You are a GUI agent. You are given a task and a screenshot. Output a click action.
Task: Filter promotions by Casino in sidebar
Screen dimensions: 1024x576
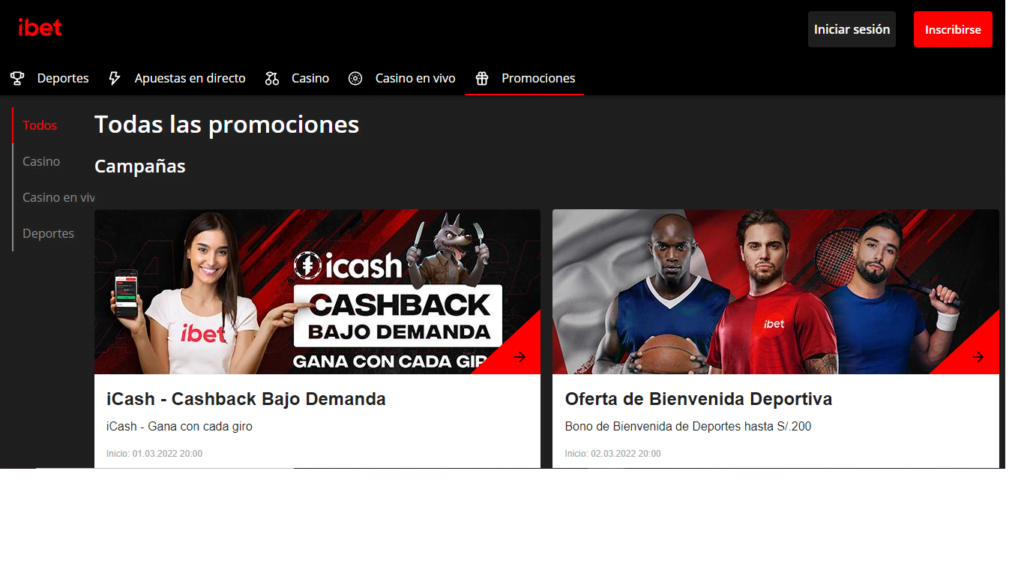click(x=41, y=161)
